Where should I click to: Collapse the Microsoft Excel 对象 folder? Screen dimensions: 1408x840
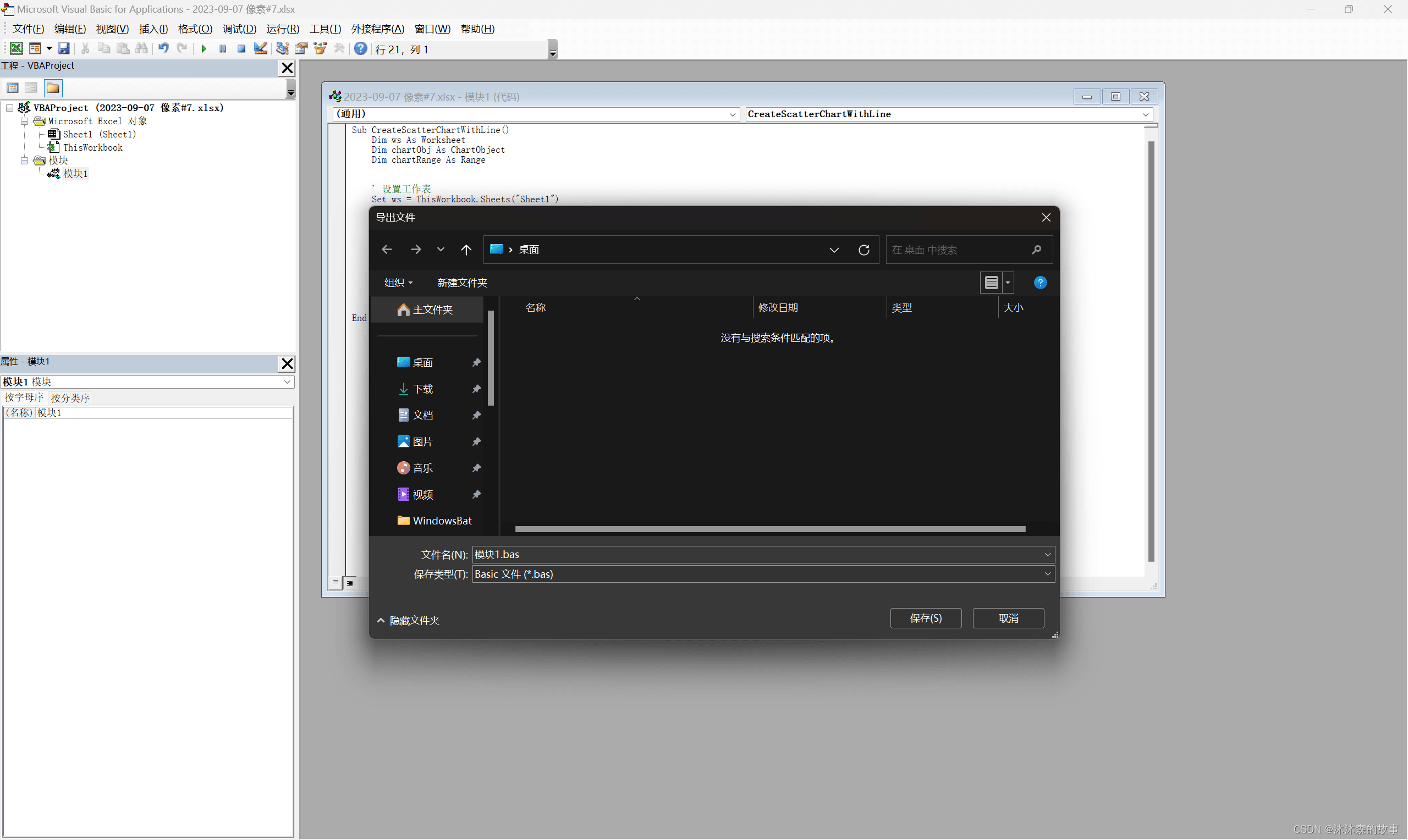(x=24, y=121)
